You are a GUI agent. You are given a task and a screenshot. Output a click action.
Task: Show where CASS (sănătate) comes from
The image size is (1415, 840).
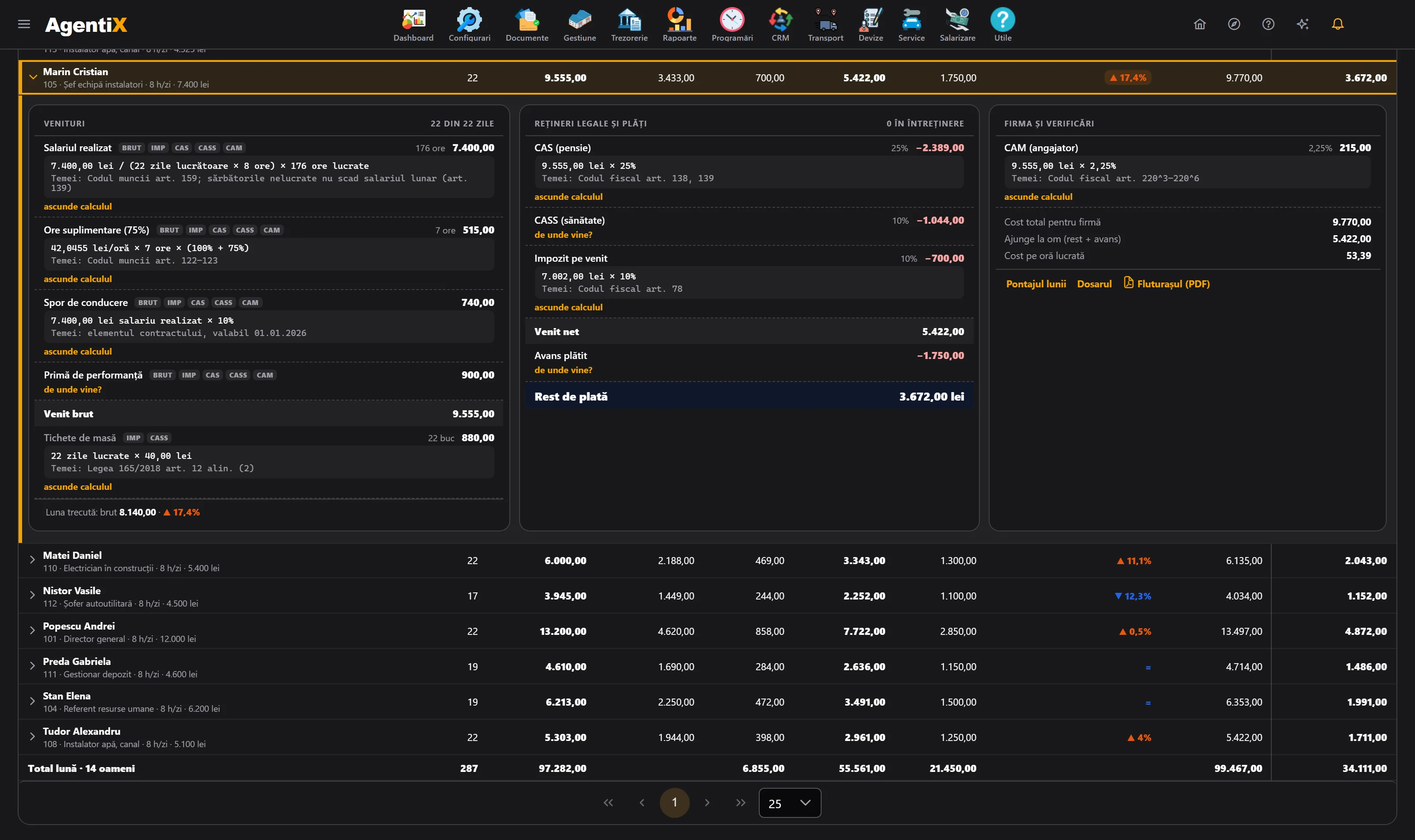tap(563, 234)
